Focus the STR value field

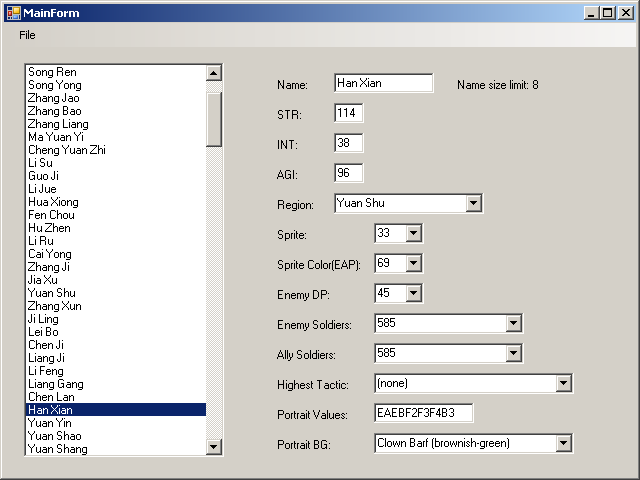point(348,113)
